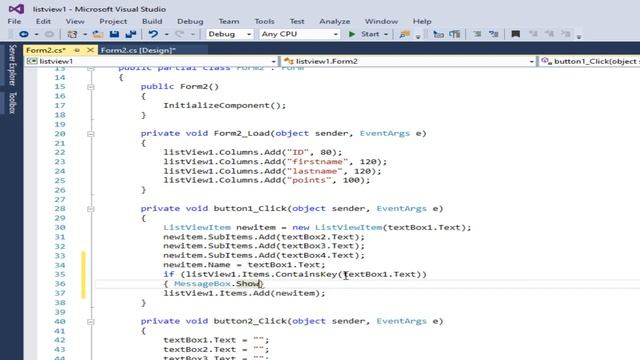640x360 pixels.
Task: Open the Debug menu
Action: click(190, 21)
